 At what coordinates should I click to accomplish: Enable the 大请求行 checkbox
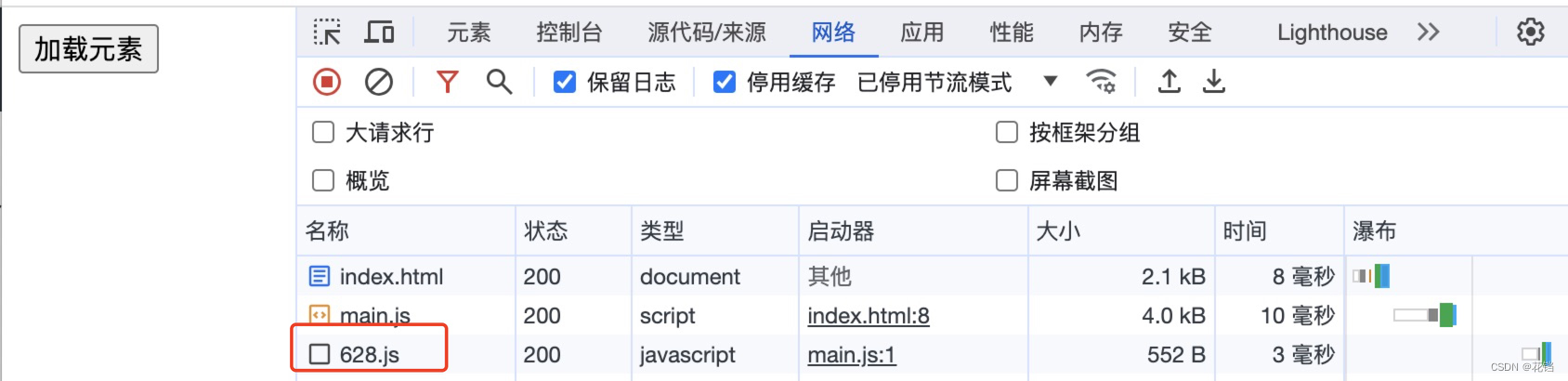[323, 132]
